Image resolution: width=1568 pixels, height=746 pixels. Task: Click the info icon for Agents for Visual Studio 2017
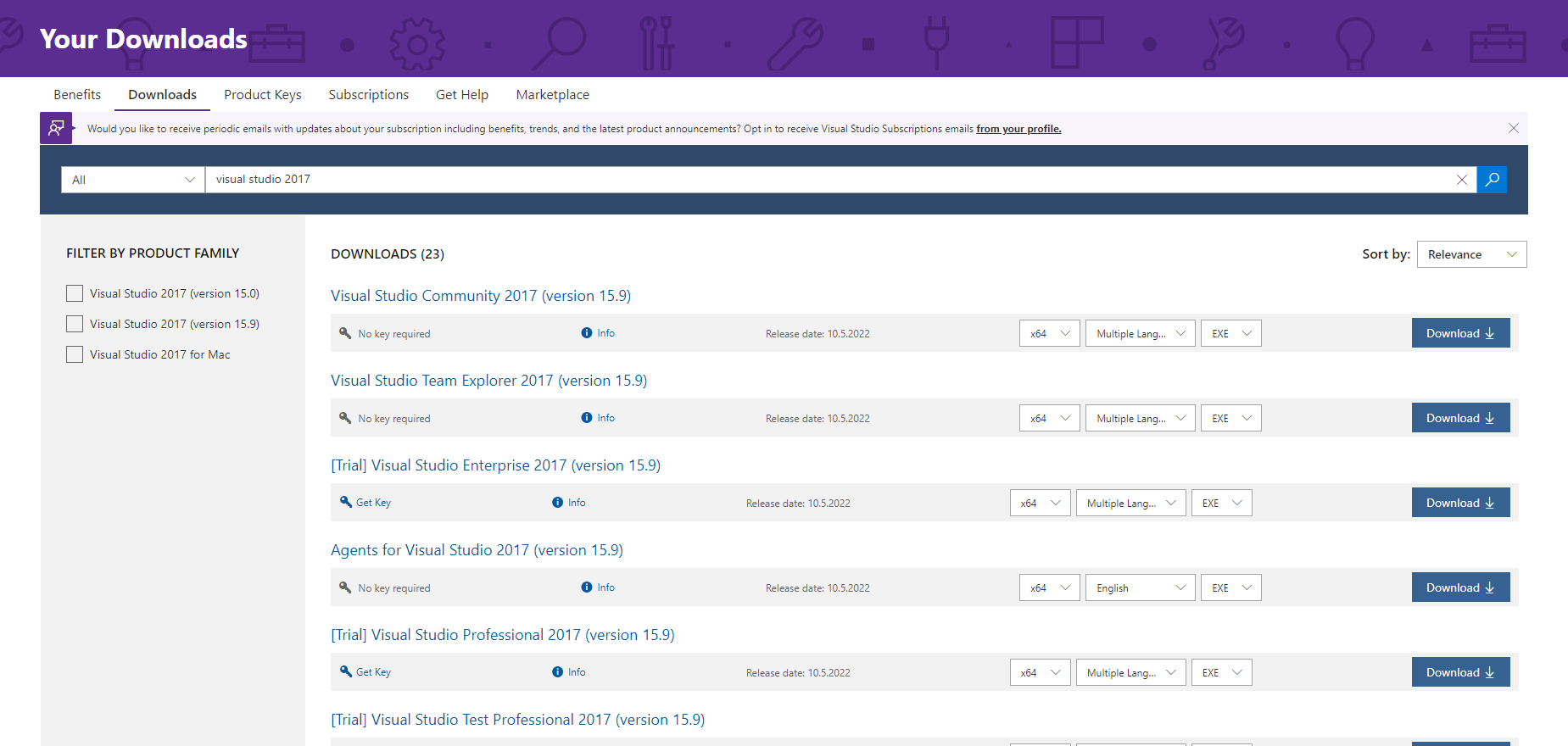pyautogui.click(x=587, y=587)
